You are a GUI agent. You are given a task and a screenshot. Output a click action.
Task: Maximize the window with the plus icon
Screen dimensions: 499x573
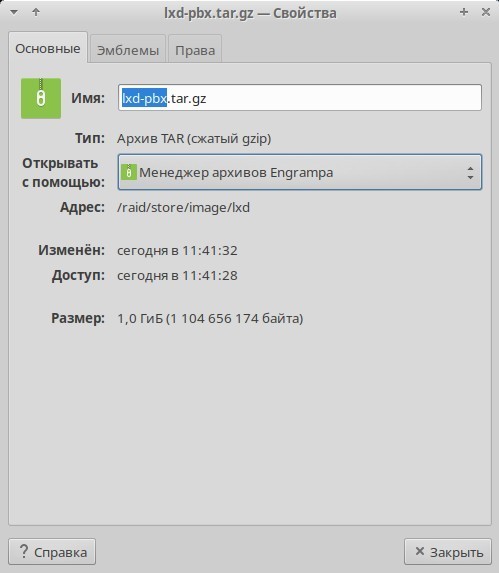point(464,12)
